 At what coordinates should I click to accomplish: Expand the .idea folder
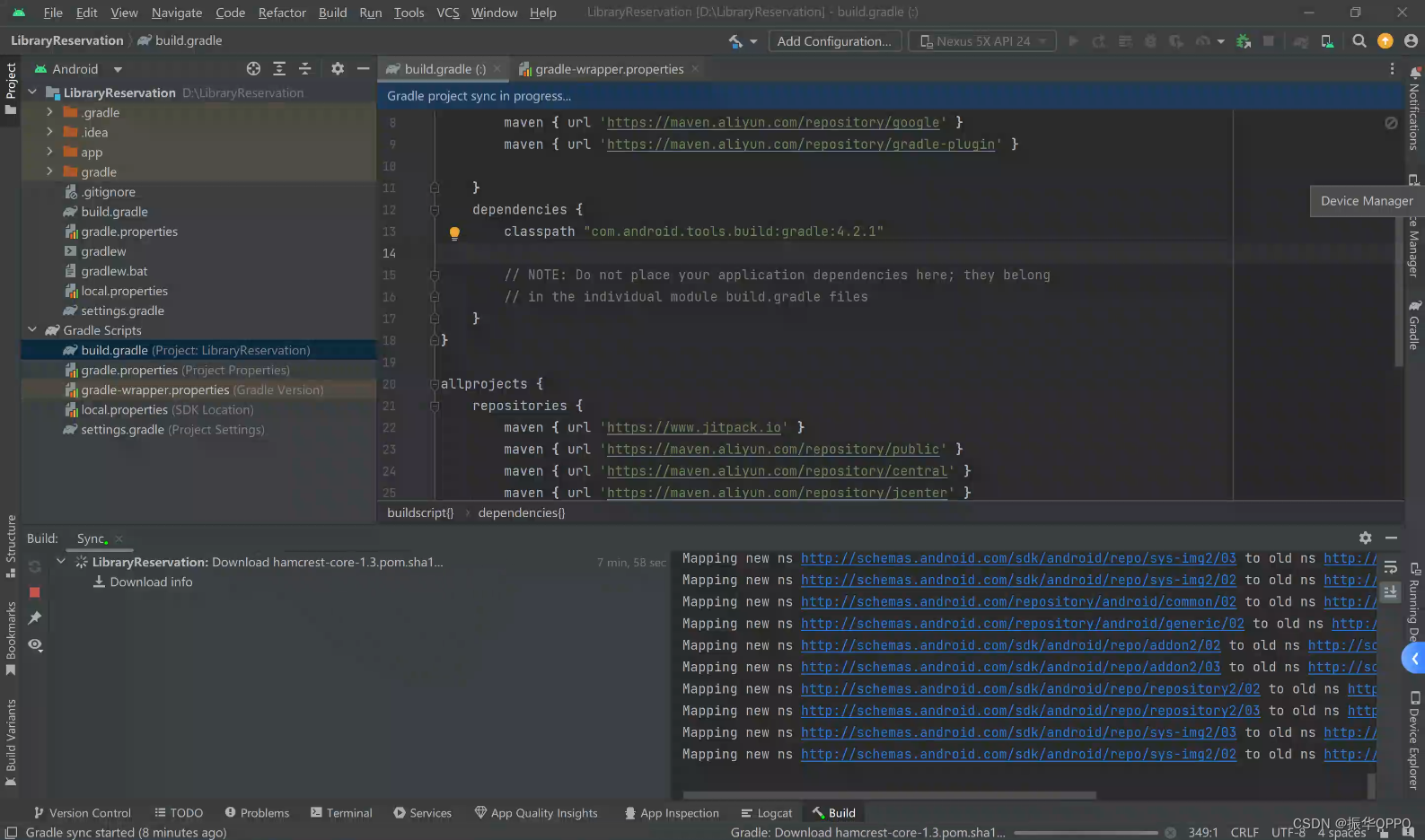coord(50,132)
